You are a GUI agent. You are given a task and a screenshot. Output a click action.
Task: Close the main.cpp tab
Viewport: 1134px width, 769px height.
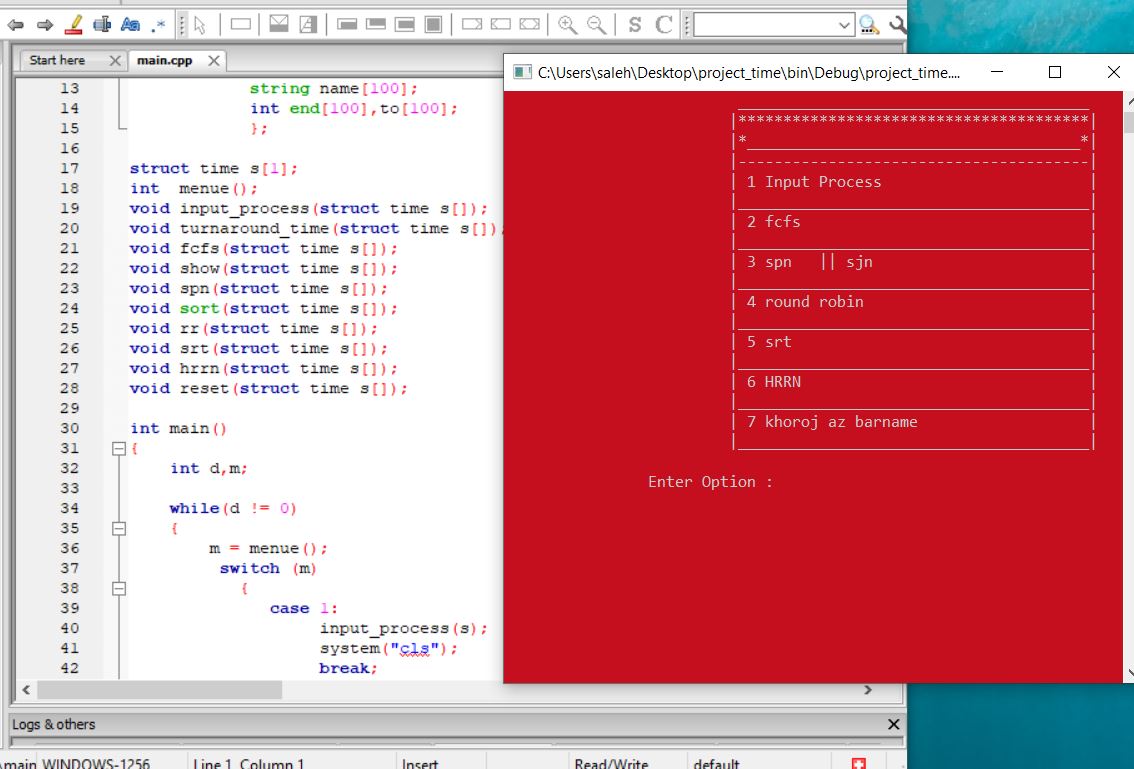213,60
